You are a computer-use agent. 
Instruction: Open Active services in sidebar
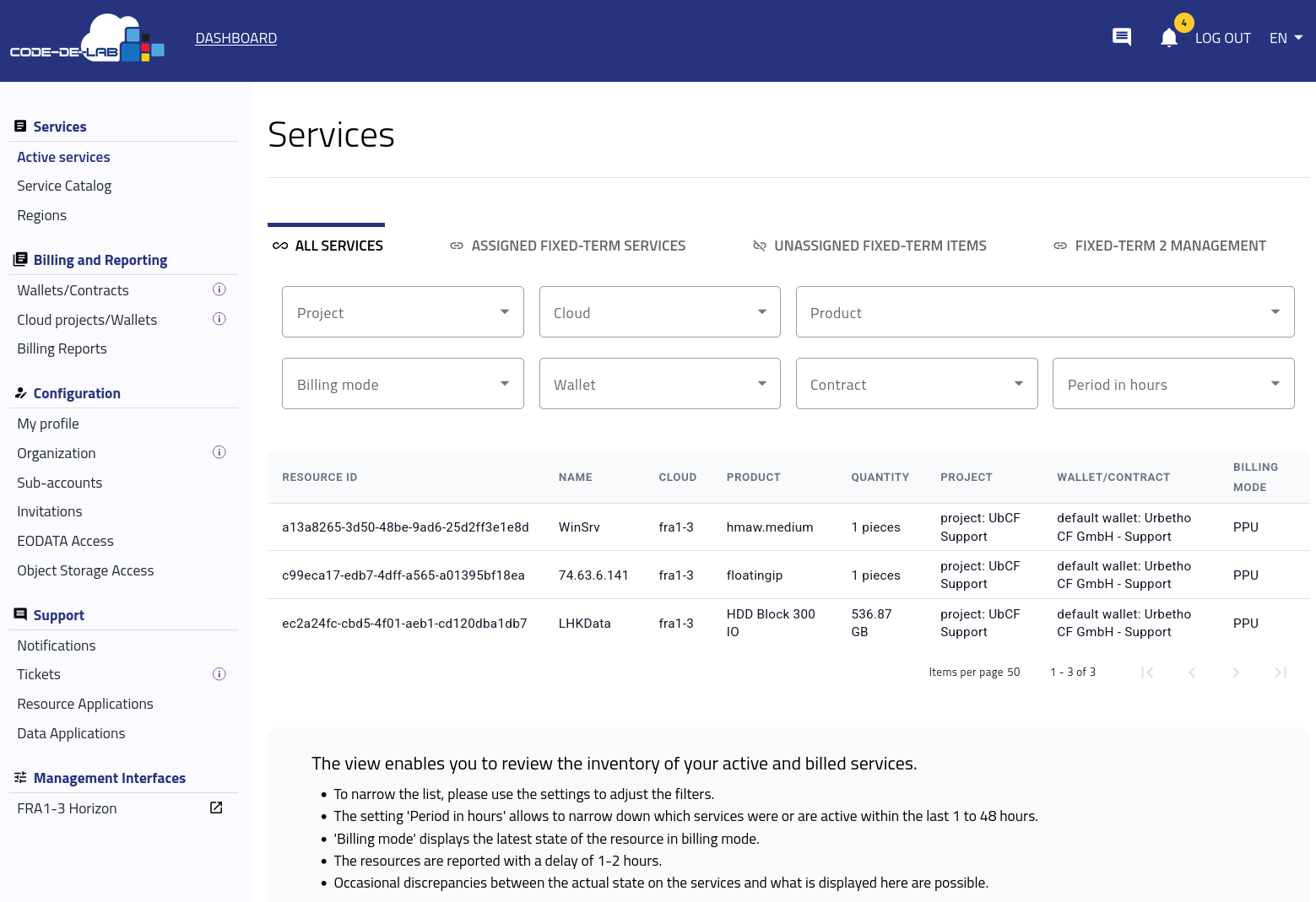pos(63,157)
